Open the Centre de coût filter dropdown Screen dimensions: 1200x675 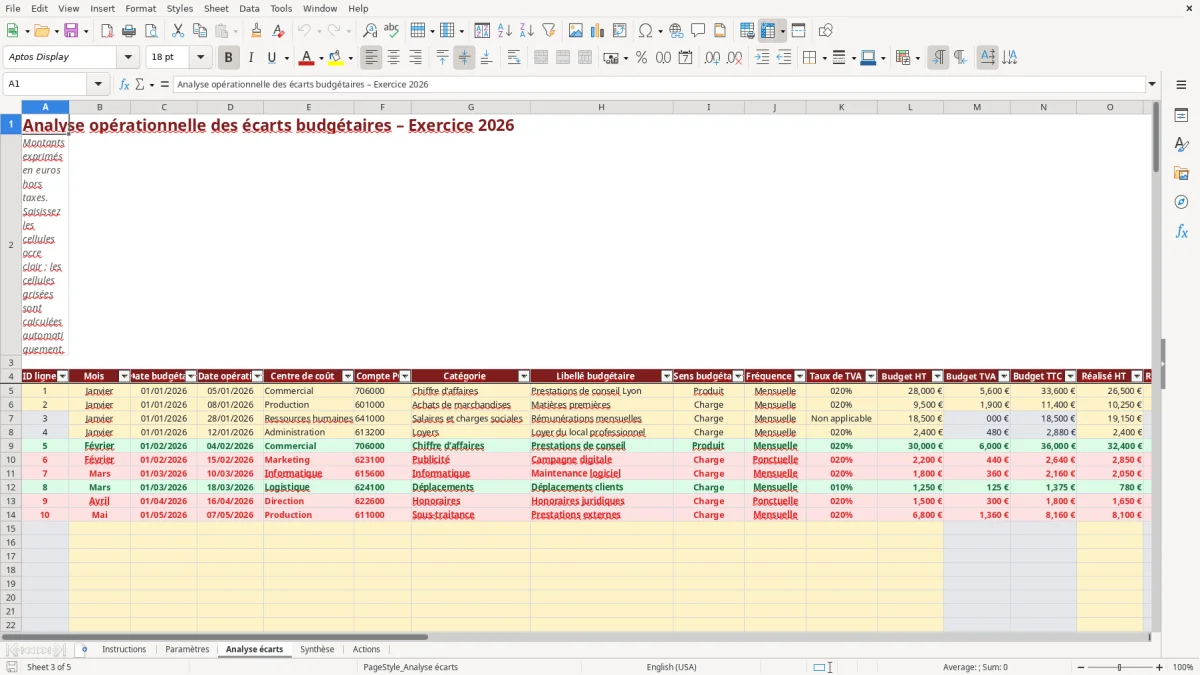click(x=348, y=376)
